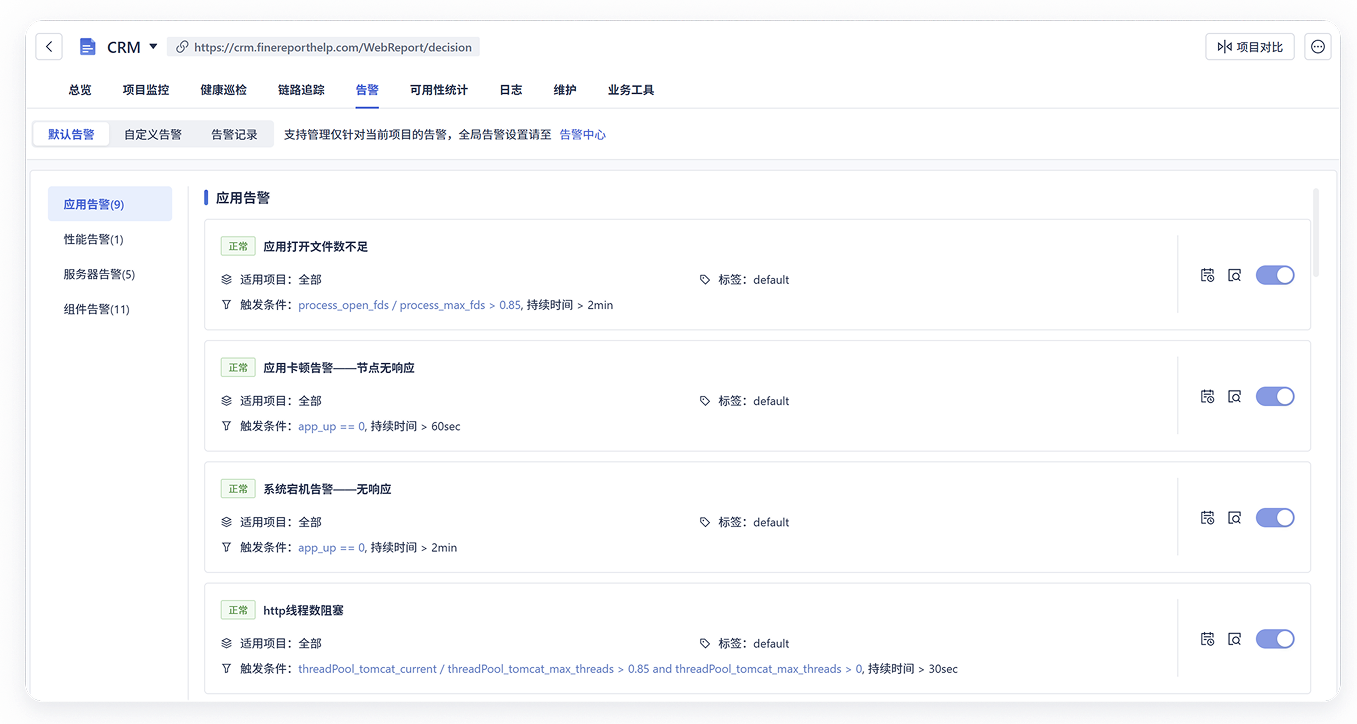Switch to the 项目监控 tab
Image resolution: width=1357 pixels, height=724 pixels.
click(146, 90)
